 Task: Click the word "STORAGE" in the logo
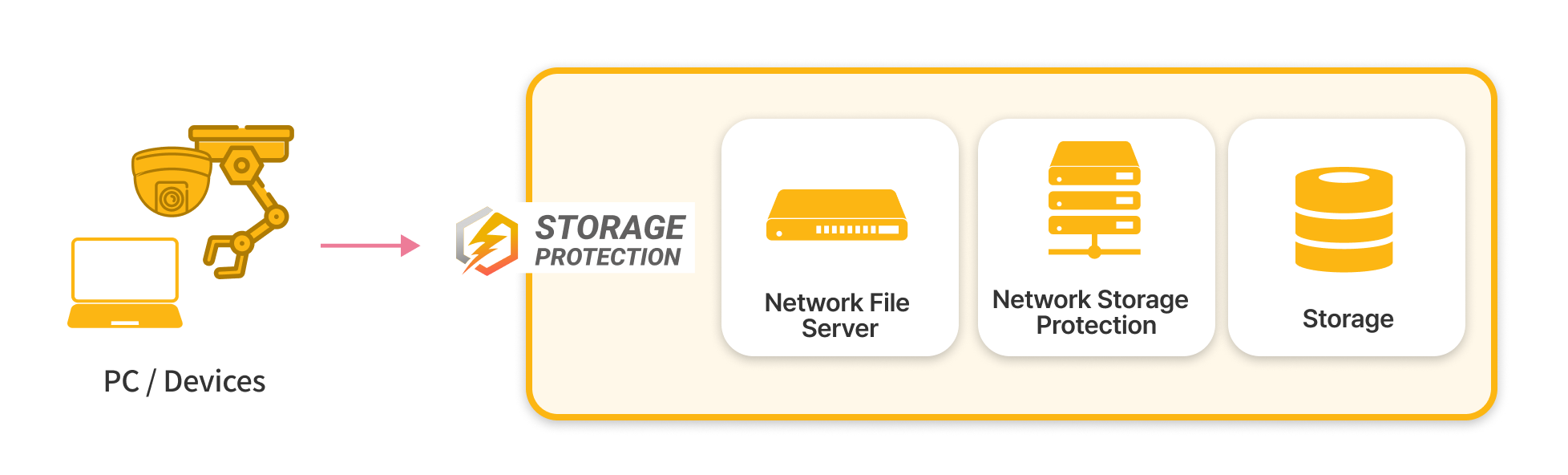pyautogui.click(x=610, y=227)
